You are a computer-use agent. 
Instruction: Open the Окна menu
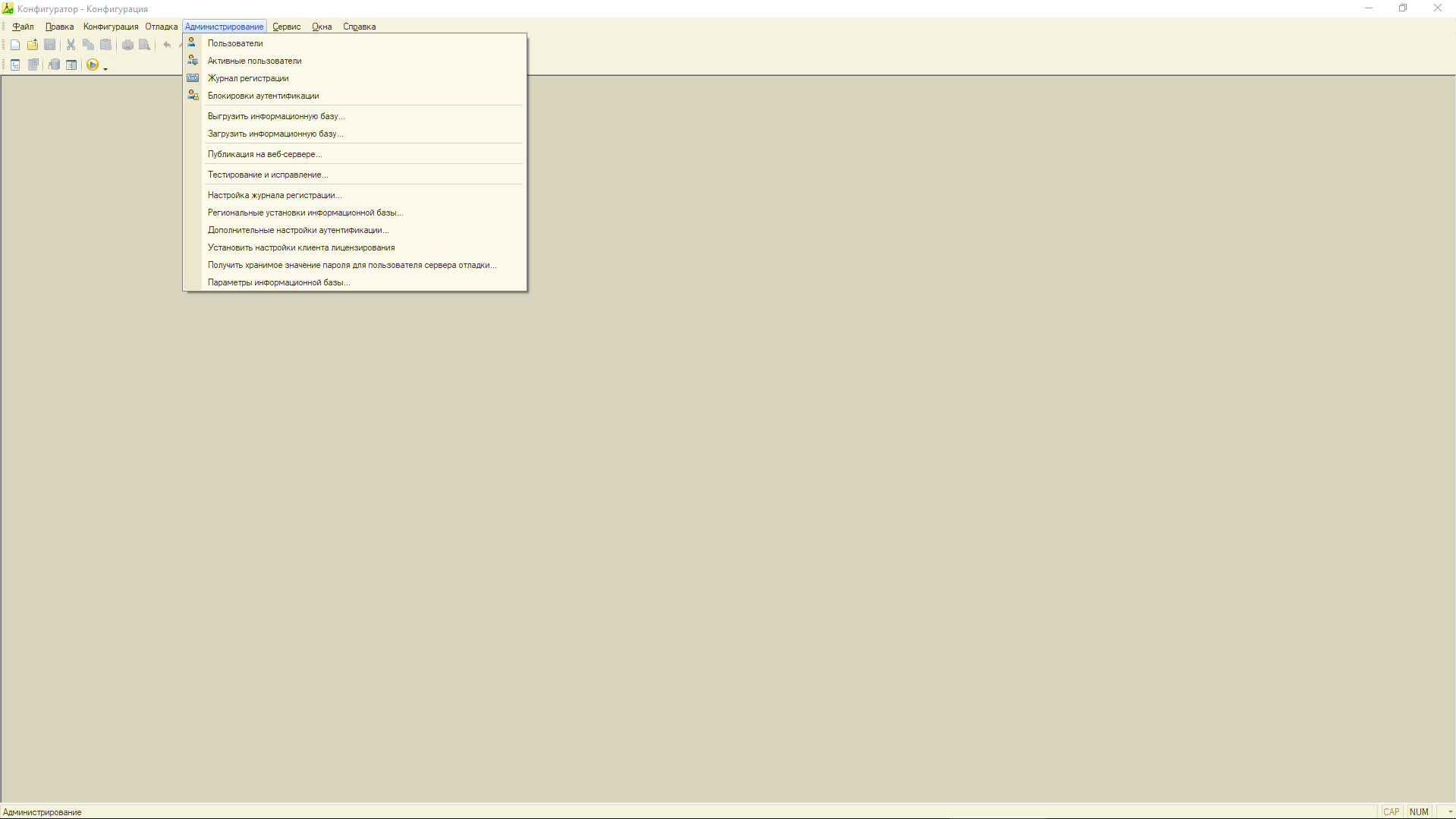[322, 27]
